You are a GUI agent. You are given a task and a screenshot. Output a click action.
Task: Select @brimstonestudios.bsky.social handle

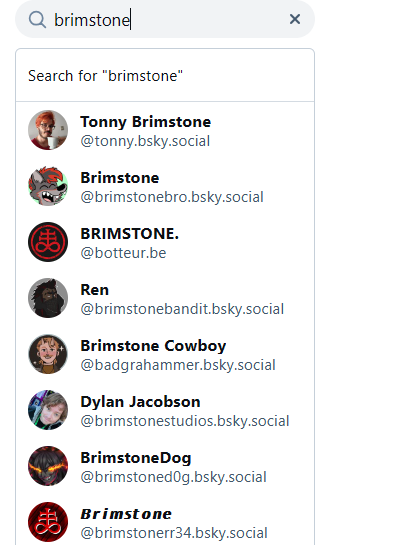[x=185, y=421]
